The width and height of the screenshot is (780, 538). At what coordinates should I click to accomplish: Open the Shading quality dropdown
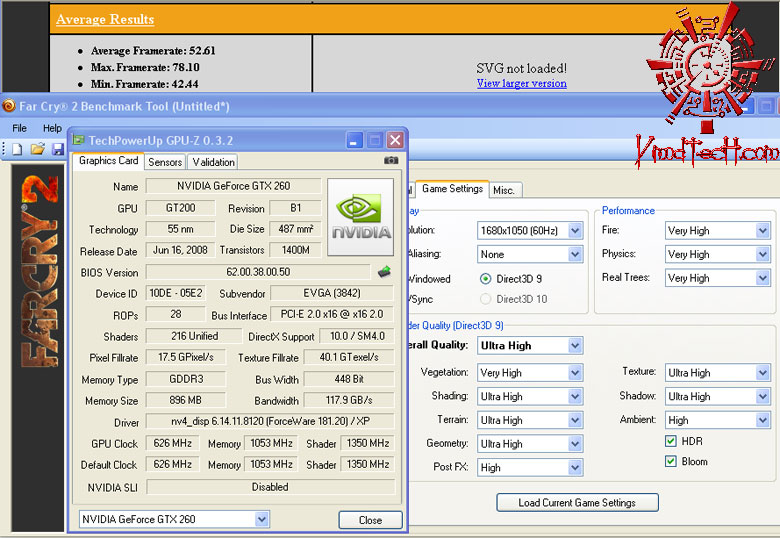pyautogui.click(x=530, y=397)
